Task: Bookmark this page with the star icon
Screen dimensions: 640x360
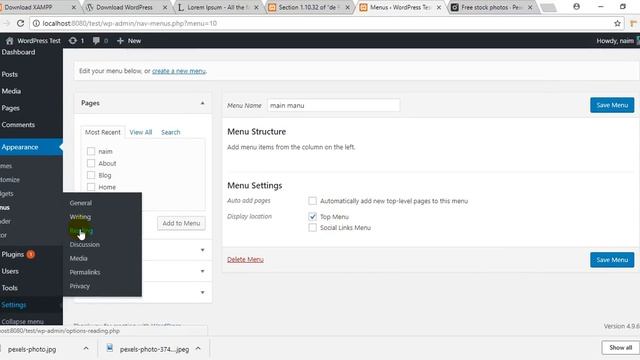Action: pyautogui.click(x=617, y=24)
